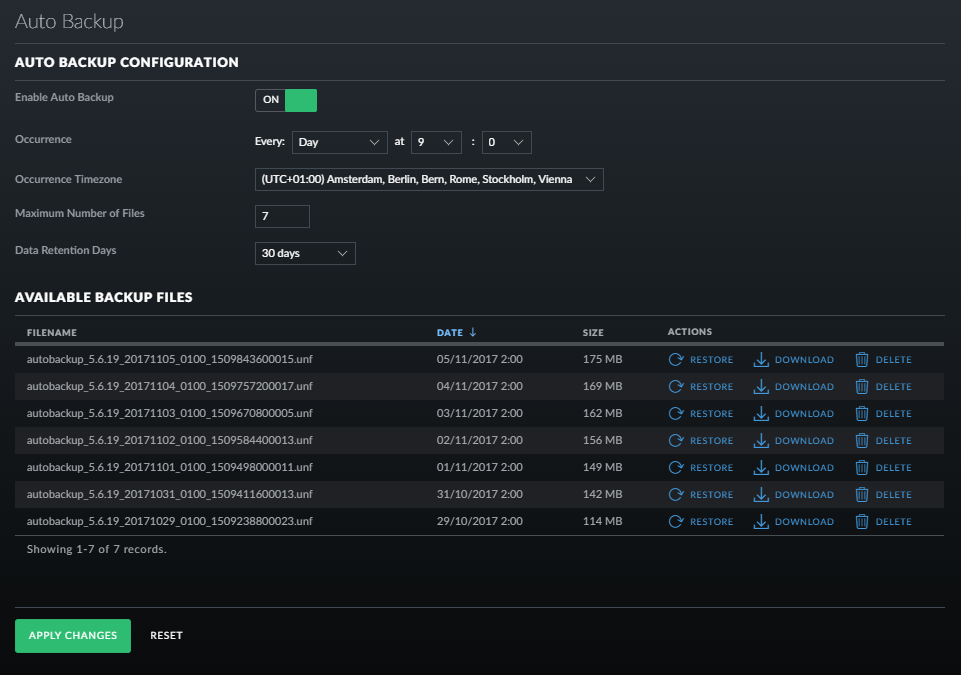Click restore icon for 02/11/2017 backup

[x=676, y=441]
